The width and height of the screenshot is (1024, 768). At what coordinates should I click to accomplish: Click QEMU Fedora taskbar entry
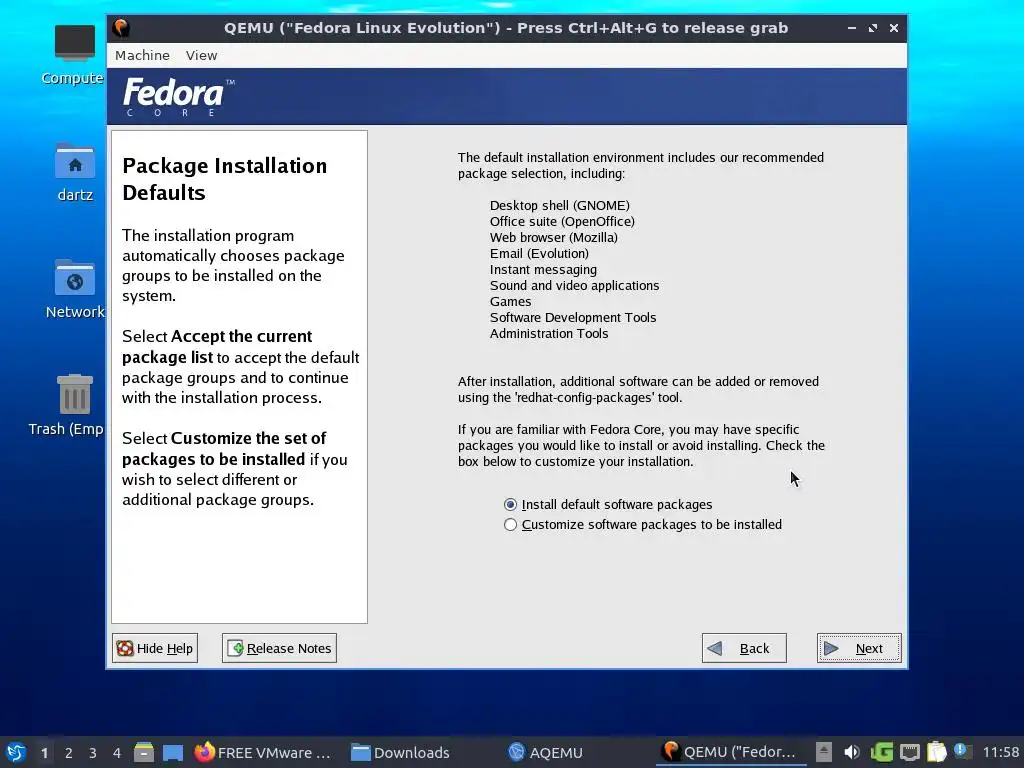(x=730, y=752)
